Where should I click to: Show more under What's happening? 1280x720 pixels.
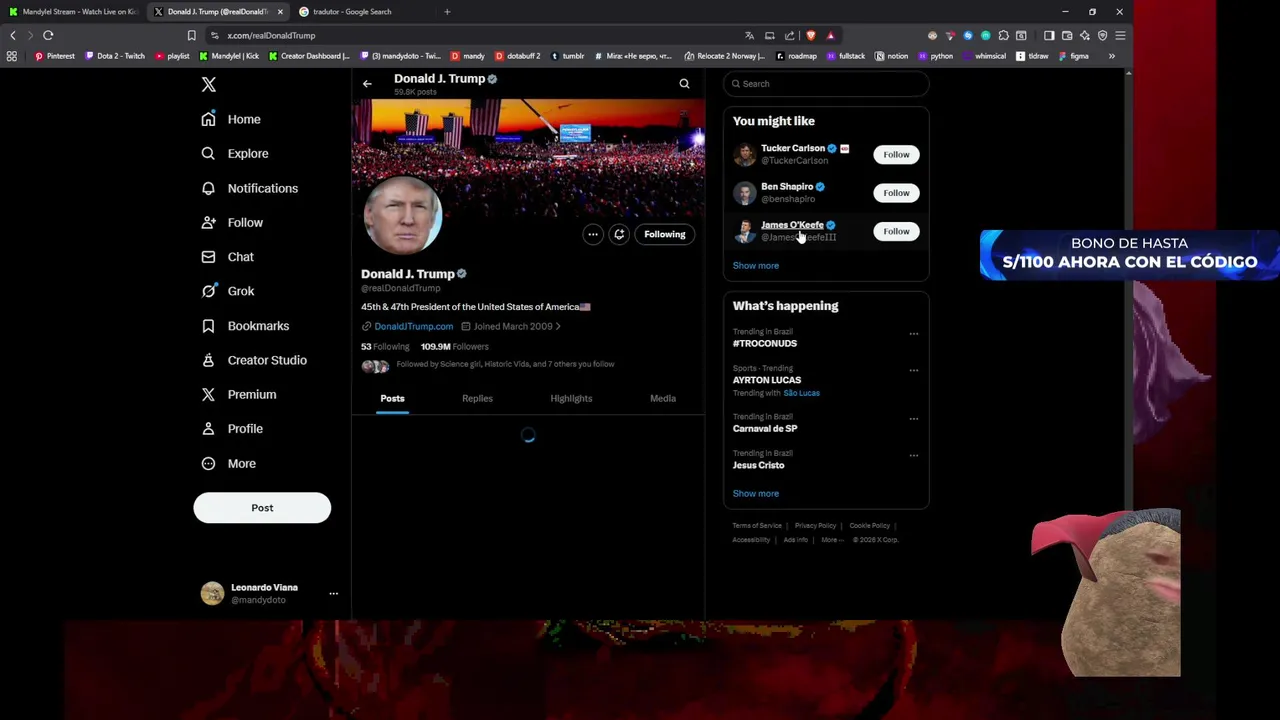755,494
